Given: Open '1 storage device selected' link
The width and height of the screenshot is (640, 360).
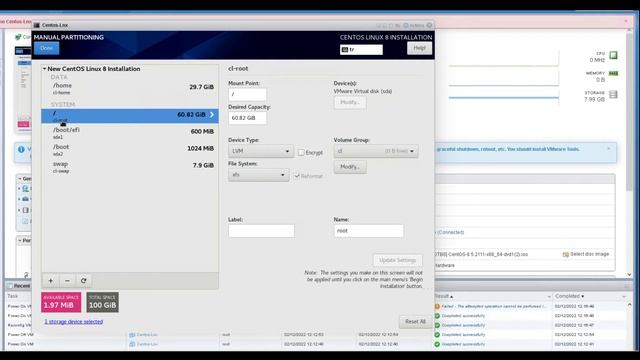Looking at the screenshot, I should tap(74, 322).
